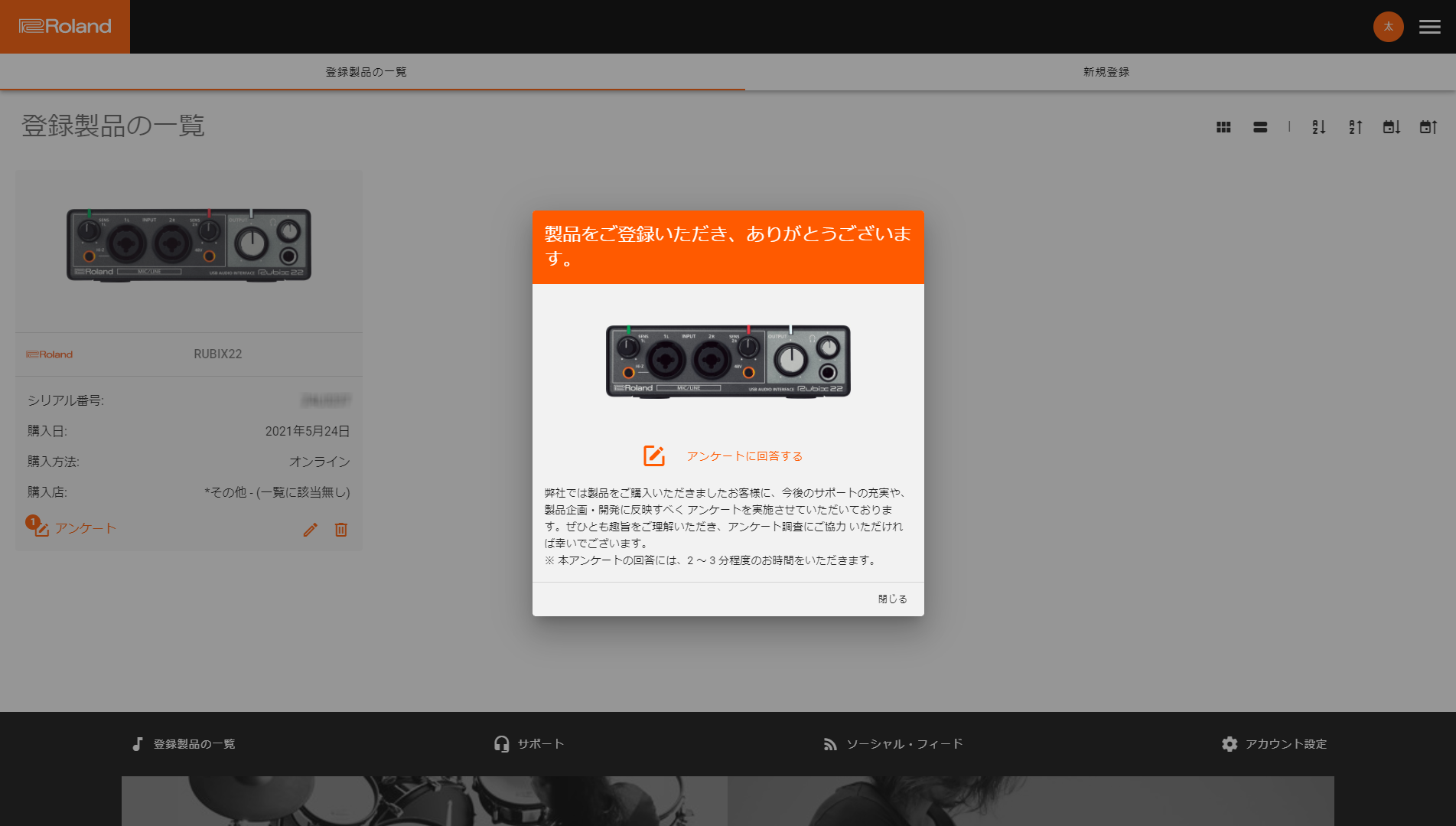Click the survey edit icon in dialog
The height and width of the screenshot is (826, 1456).
(654, 455)
